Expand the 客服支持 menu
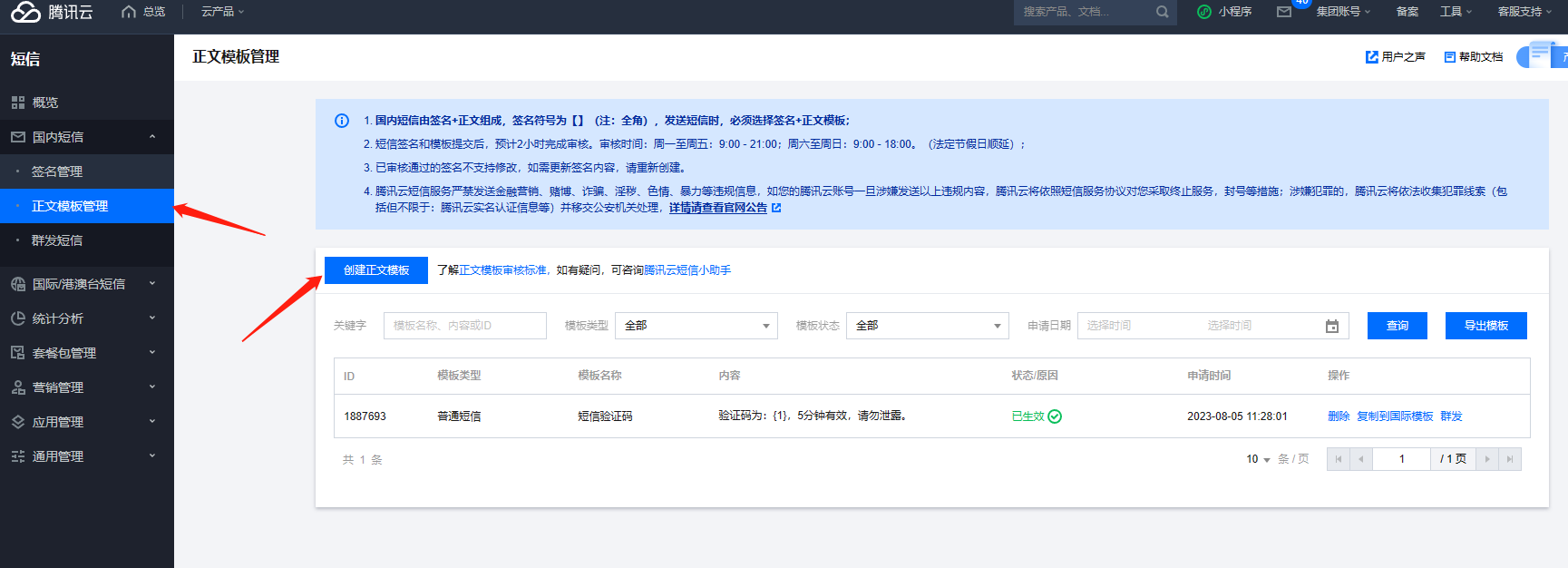Viewport: 1568px width, 568px height. pyautogui.click(x=1525, y=12)
